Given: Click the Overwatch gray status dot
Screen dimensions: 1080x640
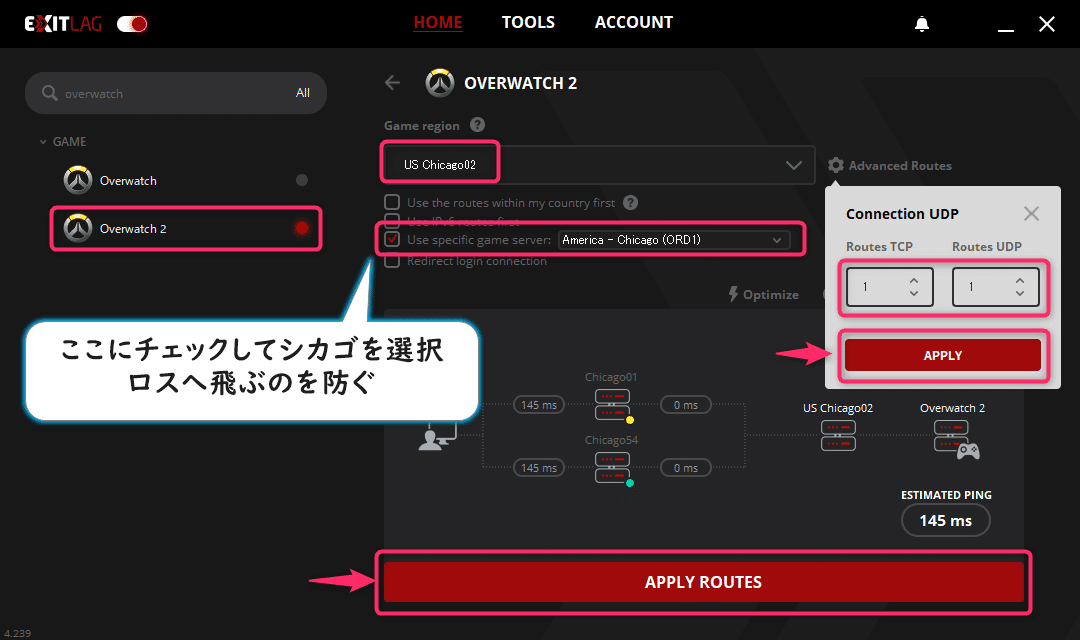Looking at the screenshot, I should (302, 180).
